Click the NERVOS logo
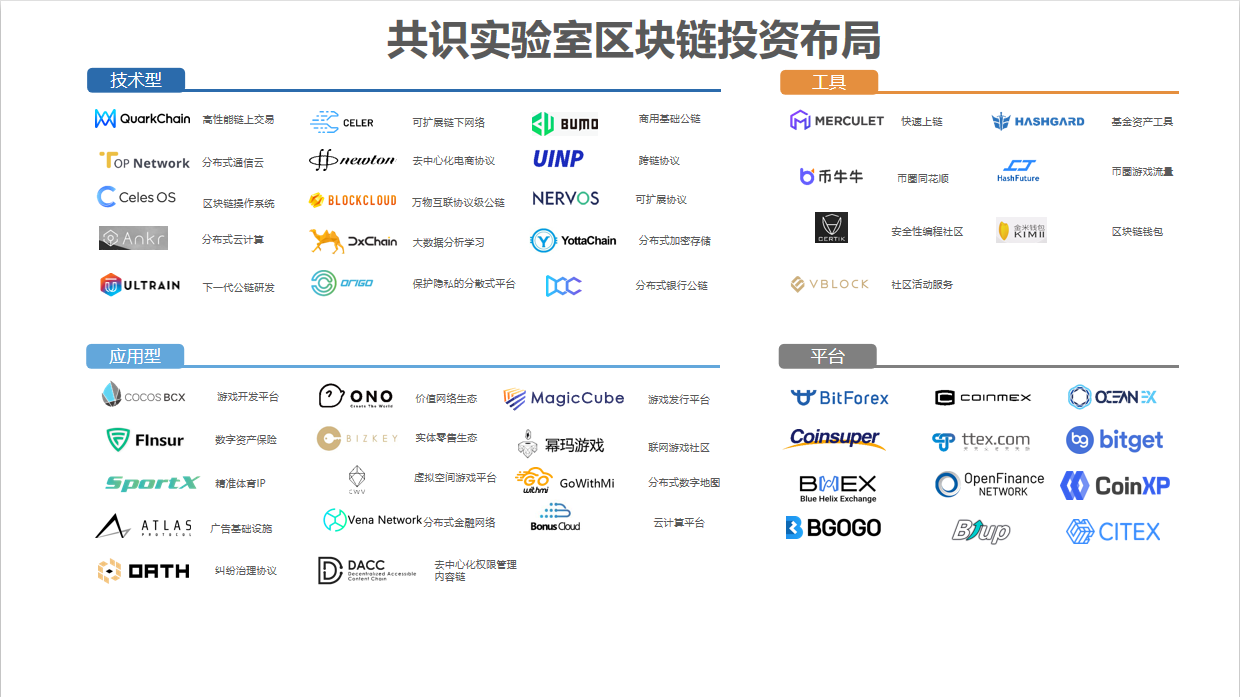Viewport: 1240px width, 697px height. [566, 198]
